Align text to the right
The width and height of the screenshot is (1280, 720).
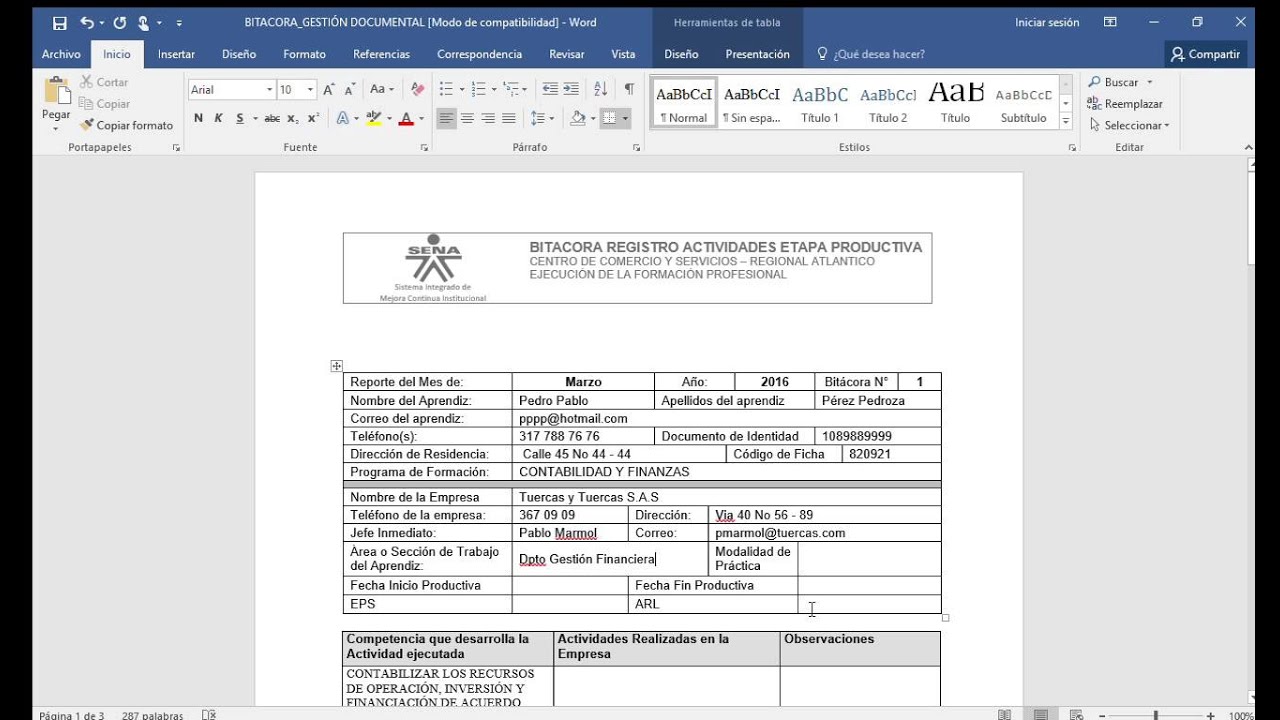pyautogui.click(x=488, y=118)
